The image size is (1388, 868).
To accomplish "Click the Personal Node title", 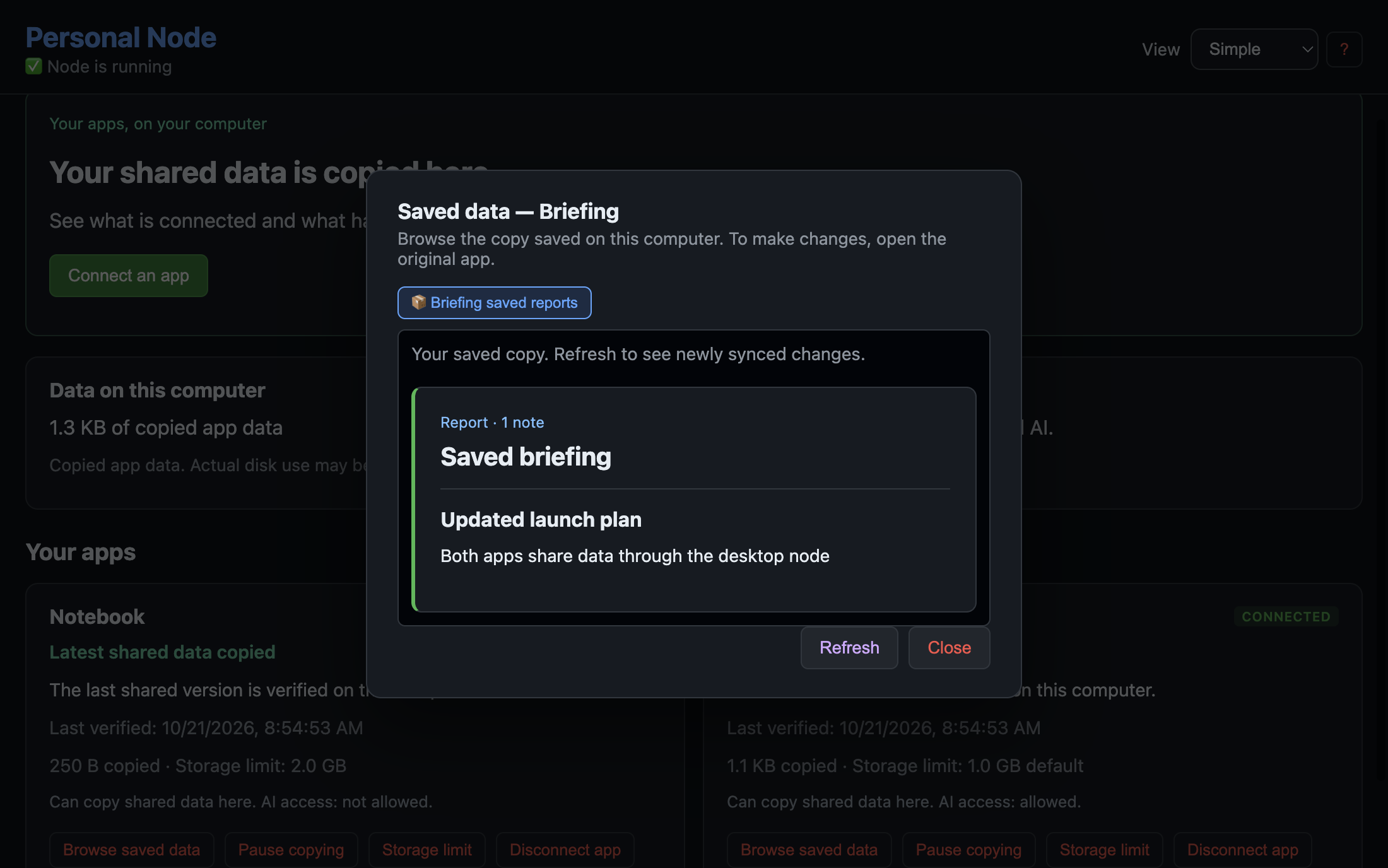I will [x=121, y=38].
